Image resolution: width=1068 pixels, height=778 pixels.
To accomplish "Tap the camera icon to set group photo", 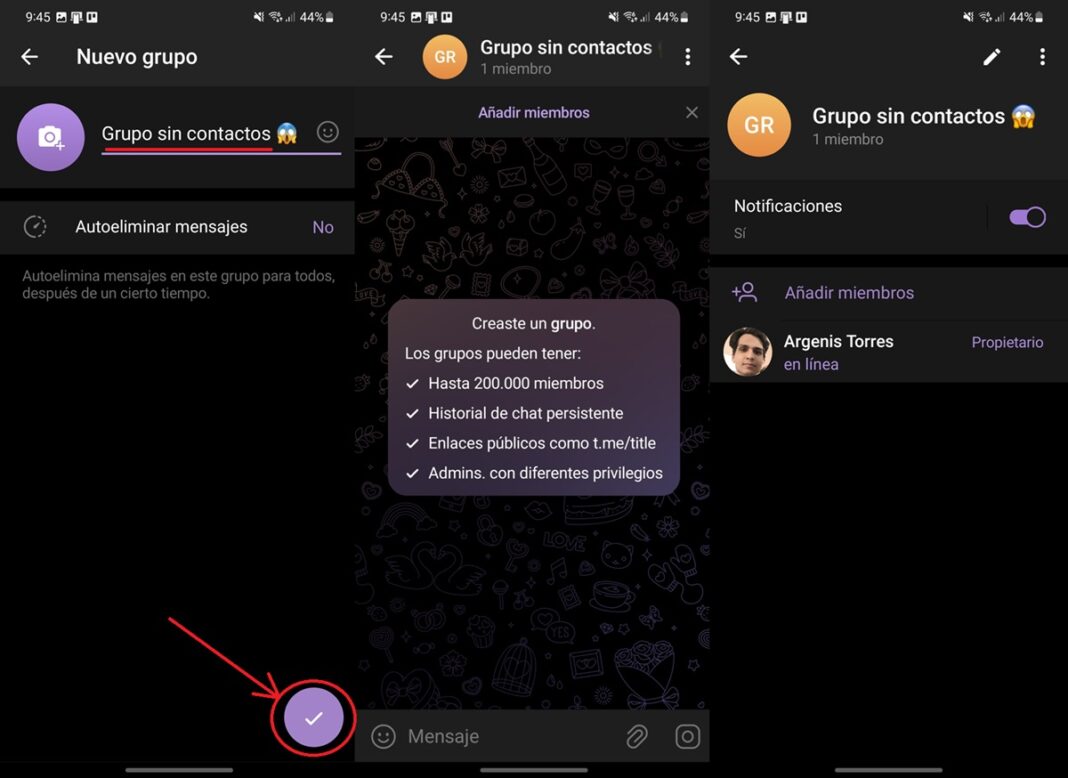I will (x=50, y=137).
